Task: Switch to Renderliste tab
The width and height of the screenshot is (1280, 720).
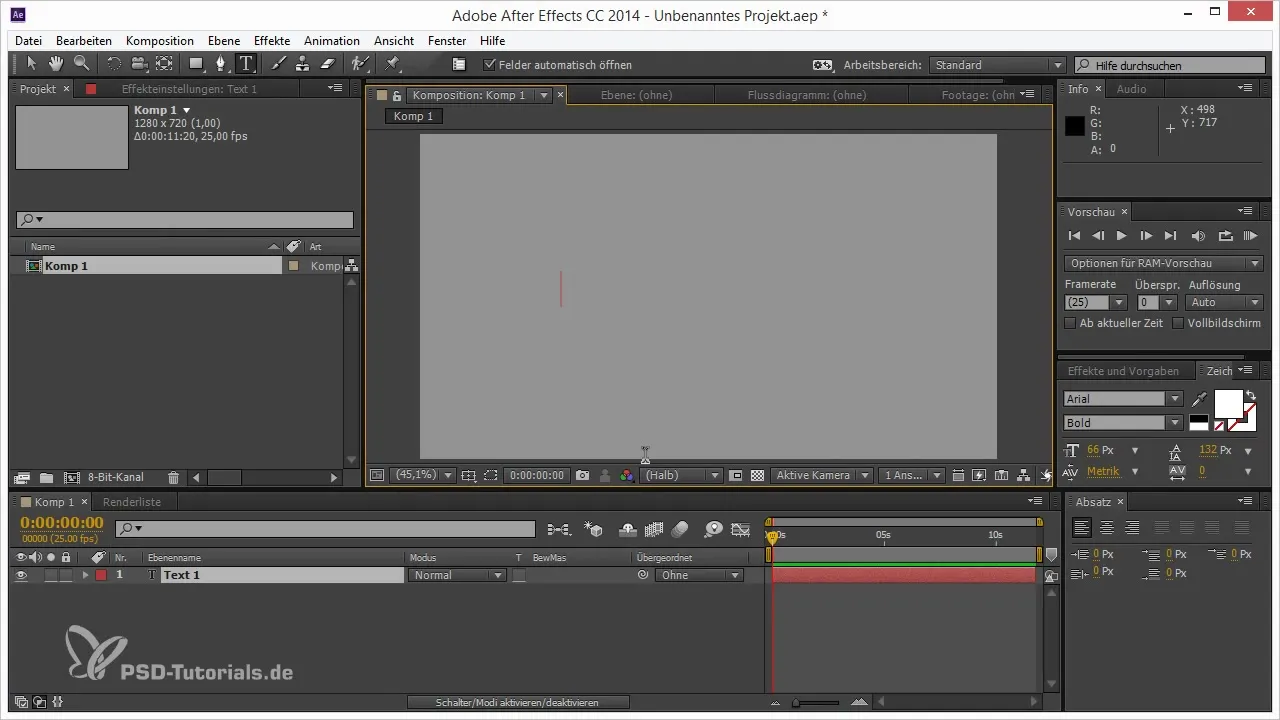Action: tap(132, 502)
